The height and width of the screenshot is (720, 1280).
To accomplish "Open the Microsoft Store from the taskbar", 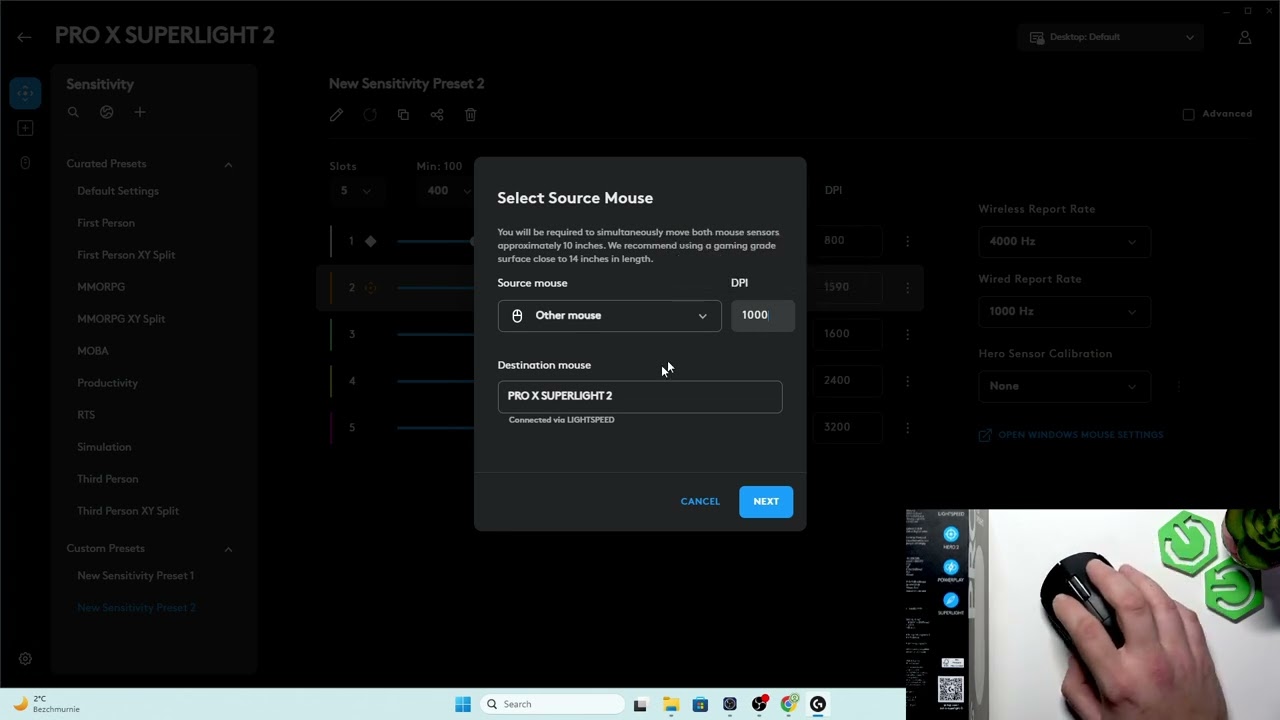I will tap(700, 704).
